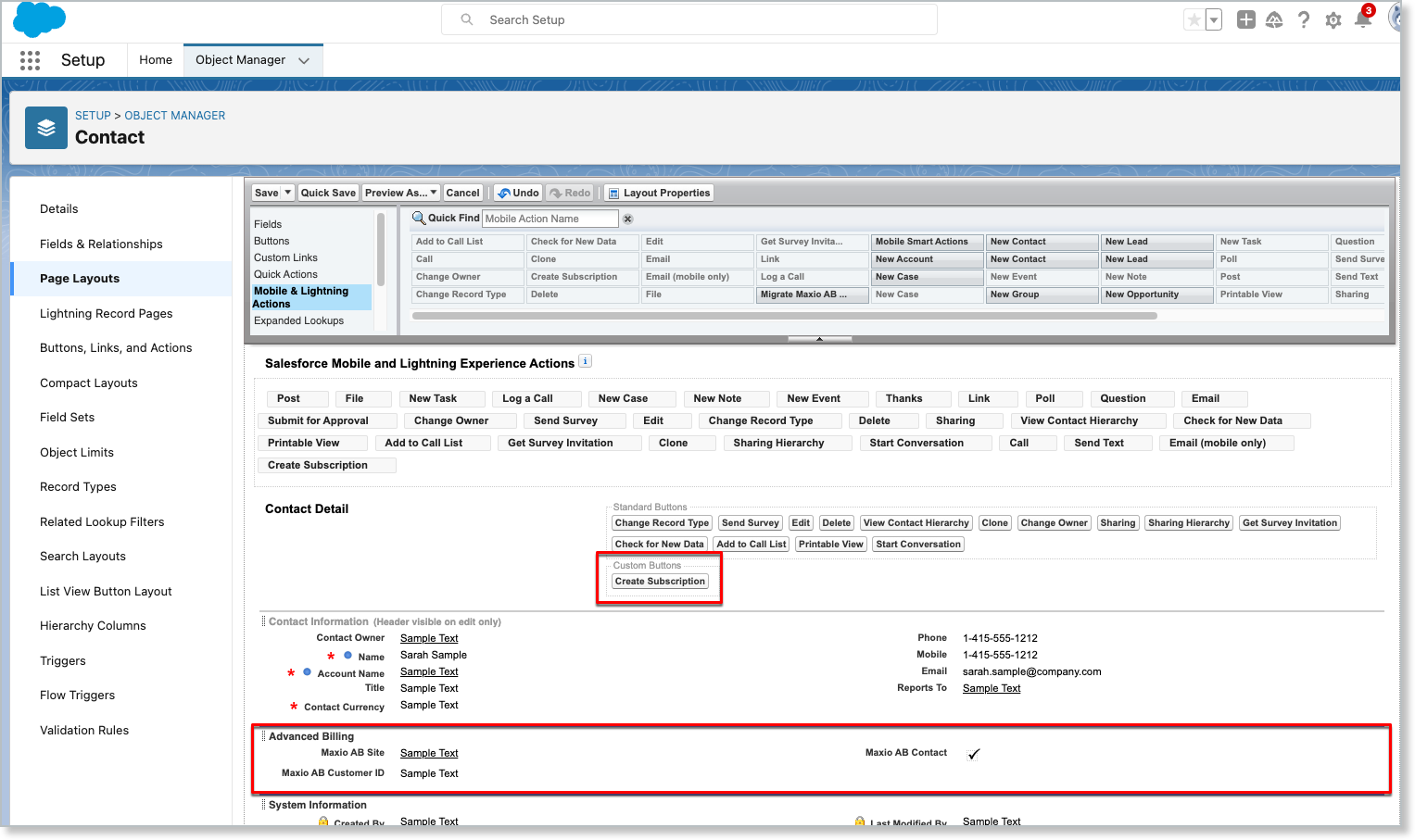Expand the Preview As dropdown
The width and height of the screenshot is (1415, 840).
(x=432, y=193)
